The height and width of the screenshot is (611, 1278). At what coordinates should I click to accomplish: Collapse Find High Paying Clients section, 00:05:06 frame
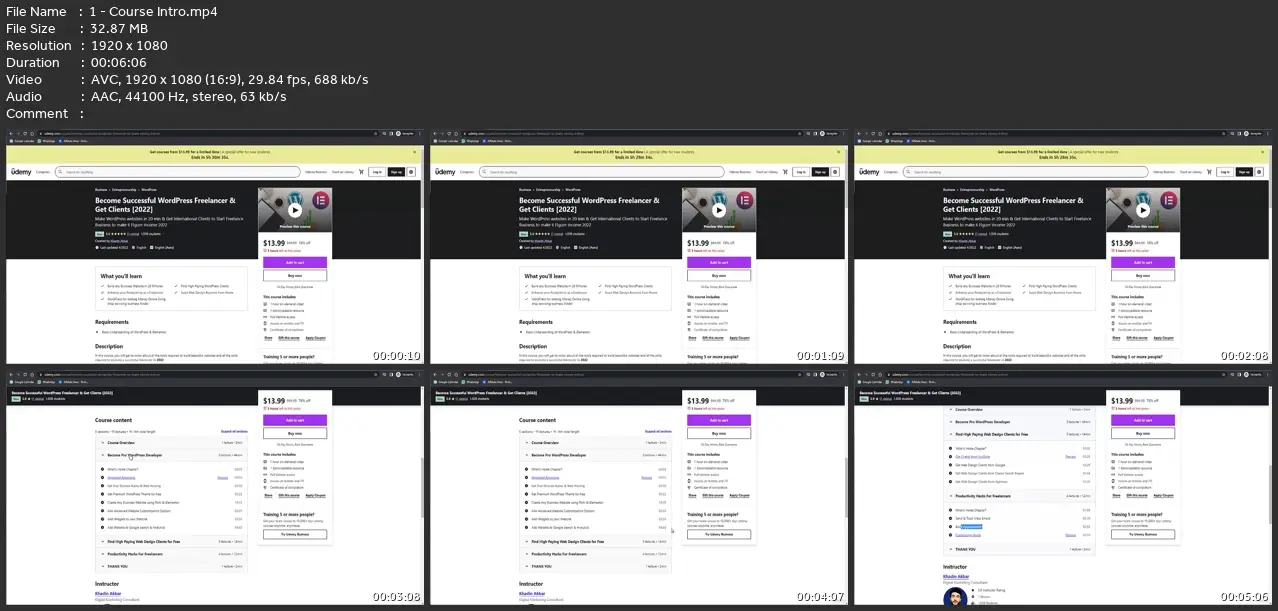pos(1021,435)
